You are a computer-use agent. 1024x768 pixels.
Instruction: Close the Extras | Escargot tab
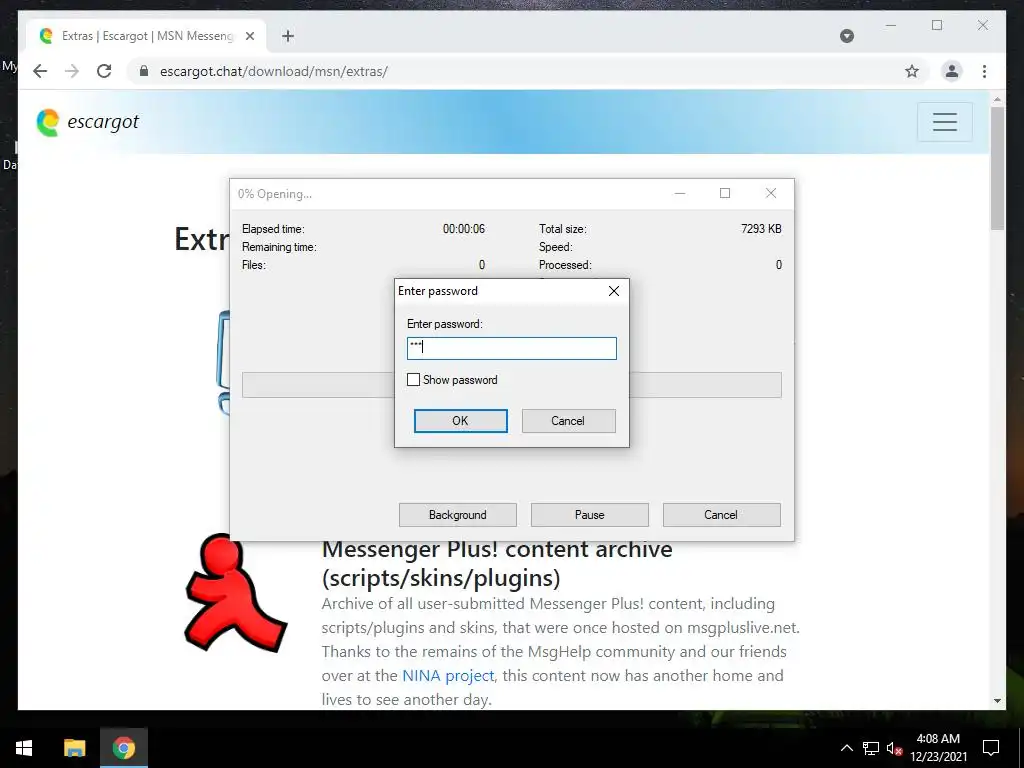pyautogui.click(x=249, y=36)
